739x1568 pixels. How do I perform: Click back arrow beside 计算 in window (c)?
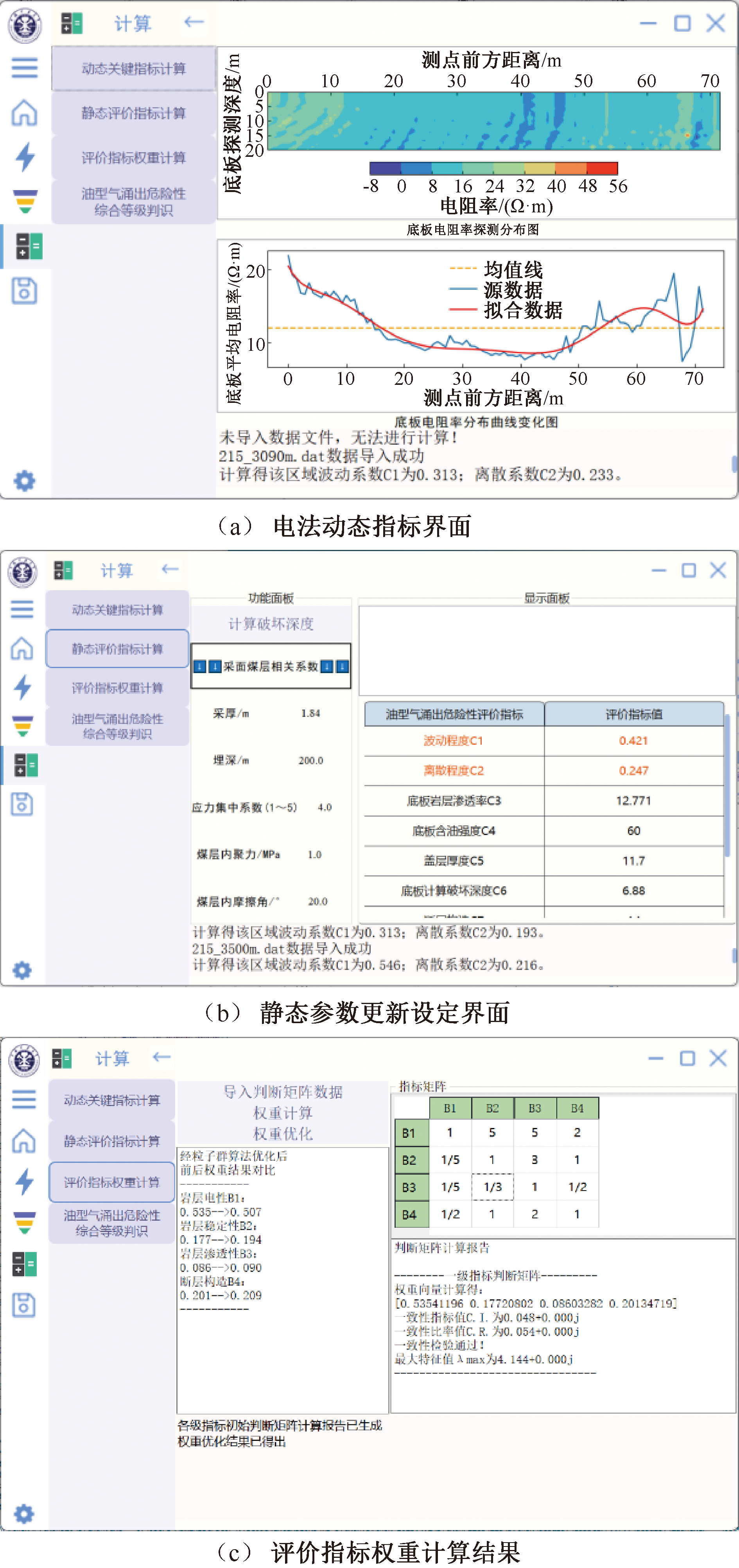(161, 1057)
